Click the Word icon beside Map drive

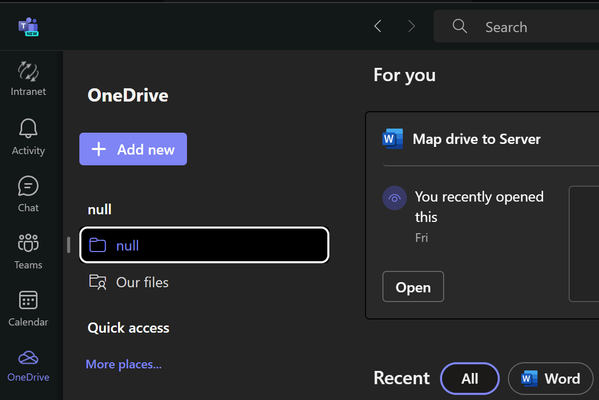pyautogui.click(x=393, y=139)
